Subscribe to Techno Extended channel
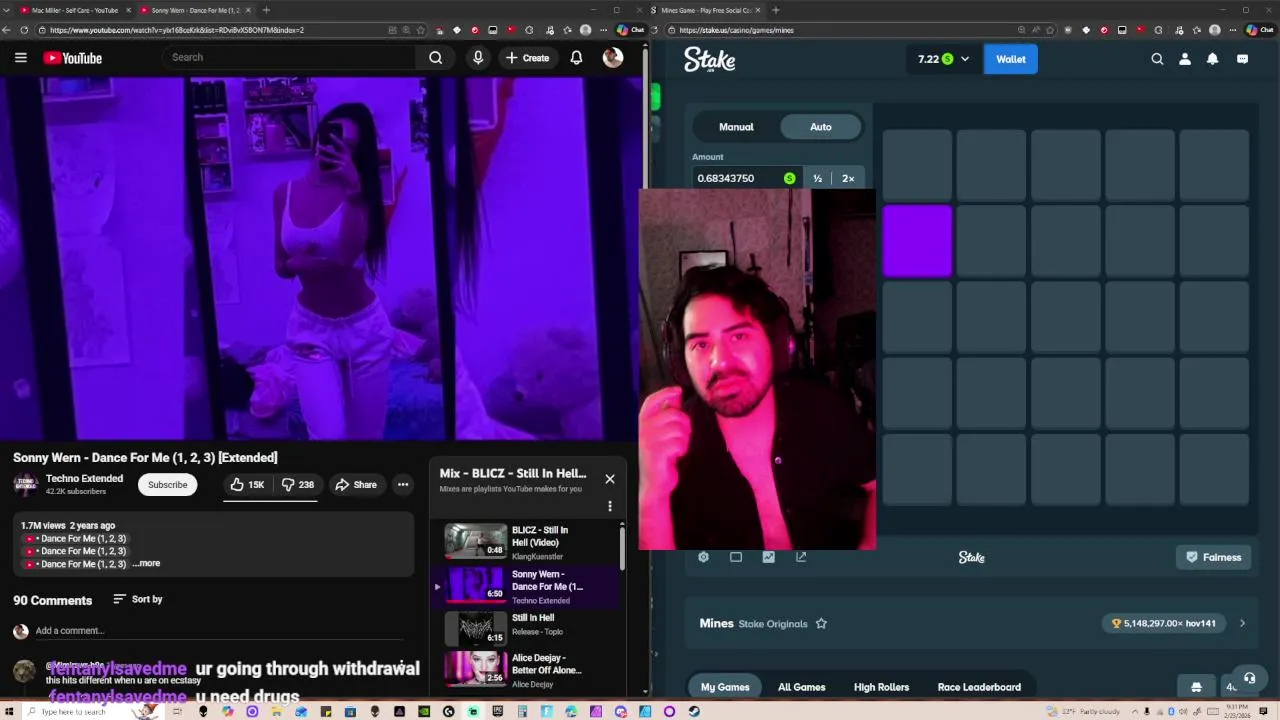This screenshot has width=1280, height=720. 168,485
